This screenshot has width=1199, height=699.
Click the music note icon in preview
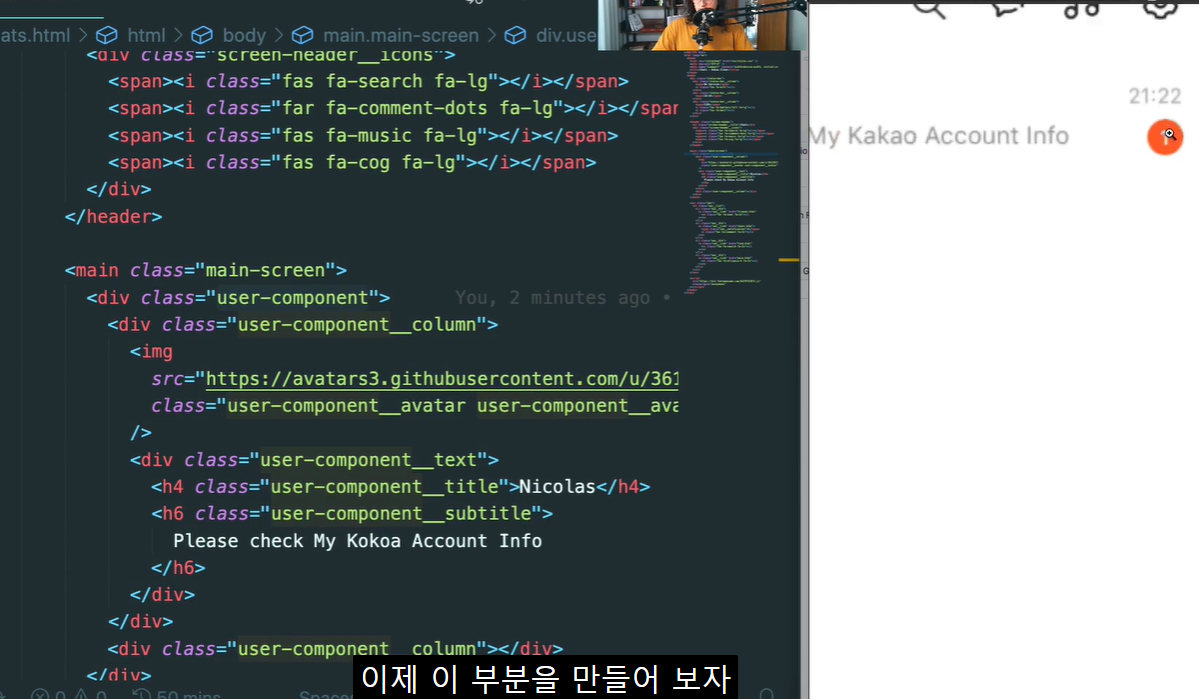[x=1082, y=9]
